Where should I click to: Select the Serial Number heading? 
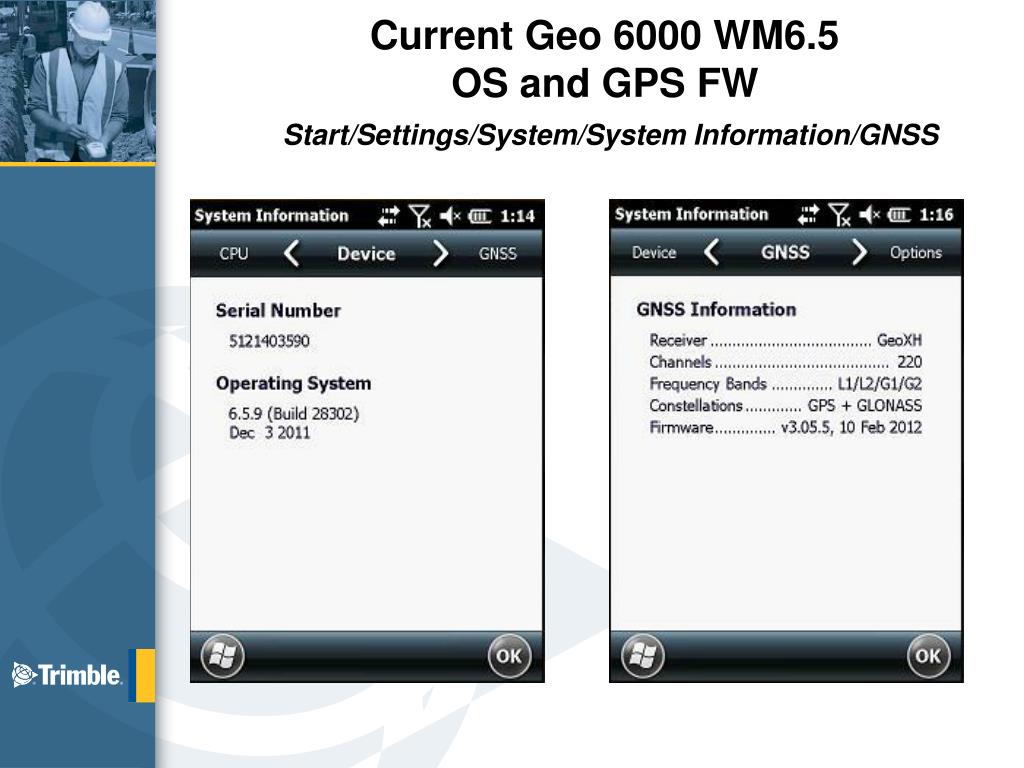point(278,310)
